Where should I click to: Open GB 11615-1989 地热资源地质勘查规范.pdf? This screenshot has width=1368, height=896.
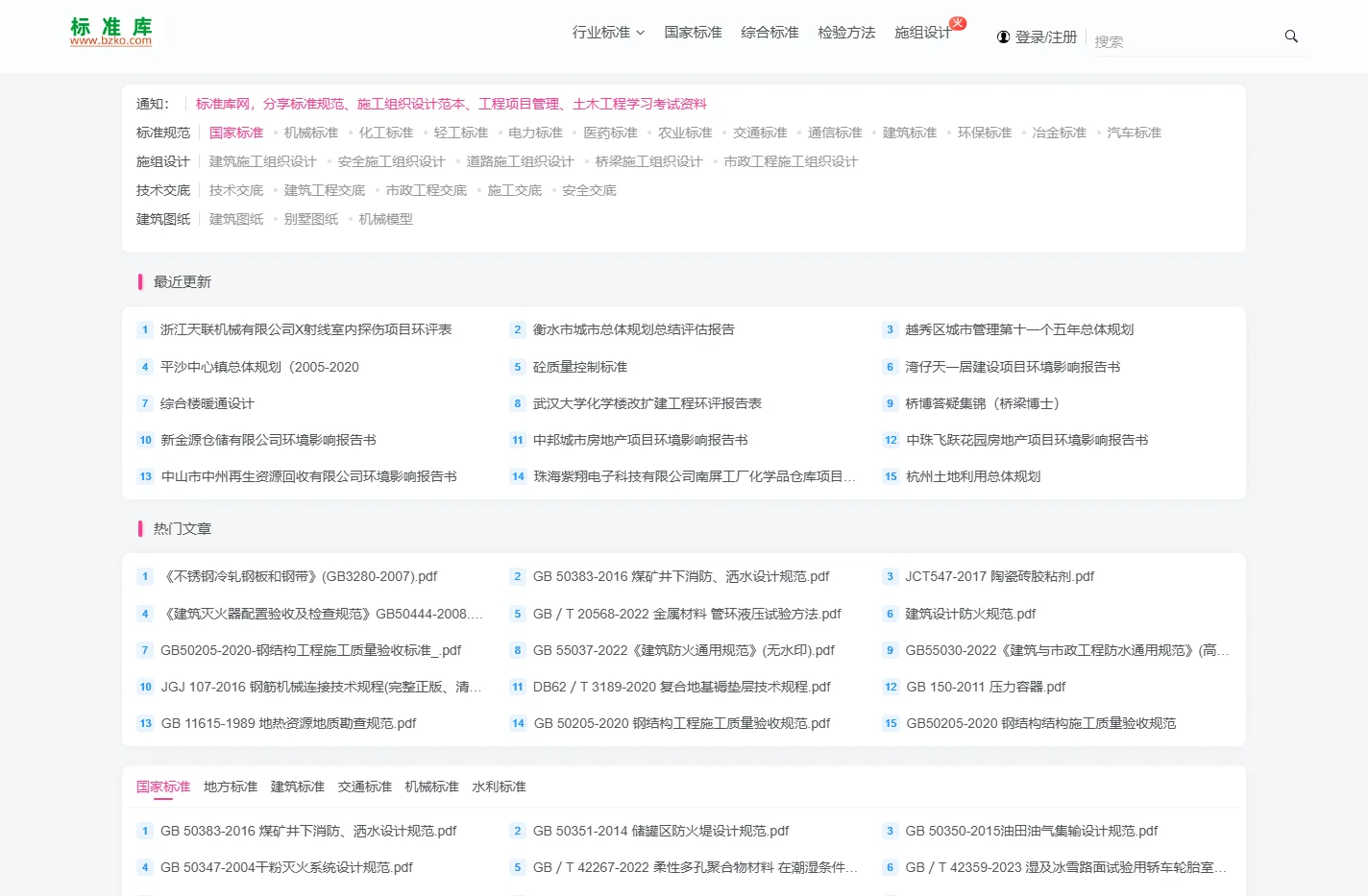288,723
